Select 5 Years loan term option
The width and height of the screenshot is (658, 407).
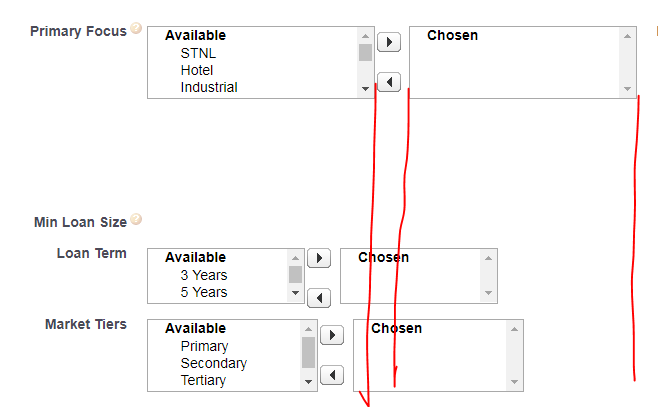tap(204, 292)
